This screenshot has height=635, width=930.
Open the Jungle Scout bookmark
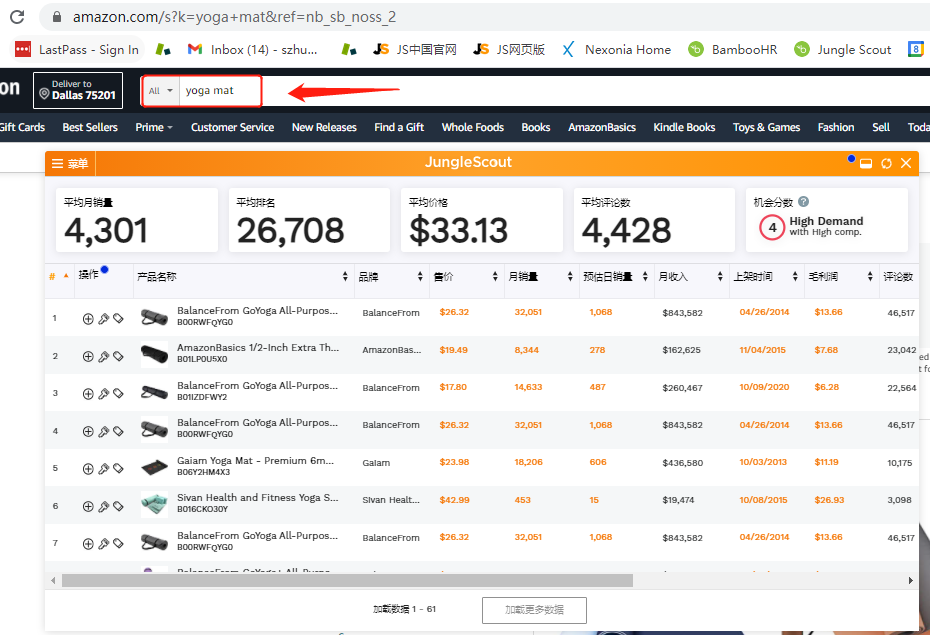point(843,49)
